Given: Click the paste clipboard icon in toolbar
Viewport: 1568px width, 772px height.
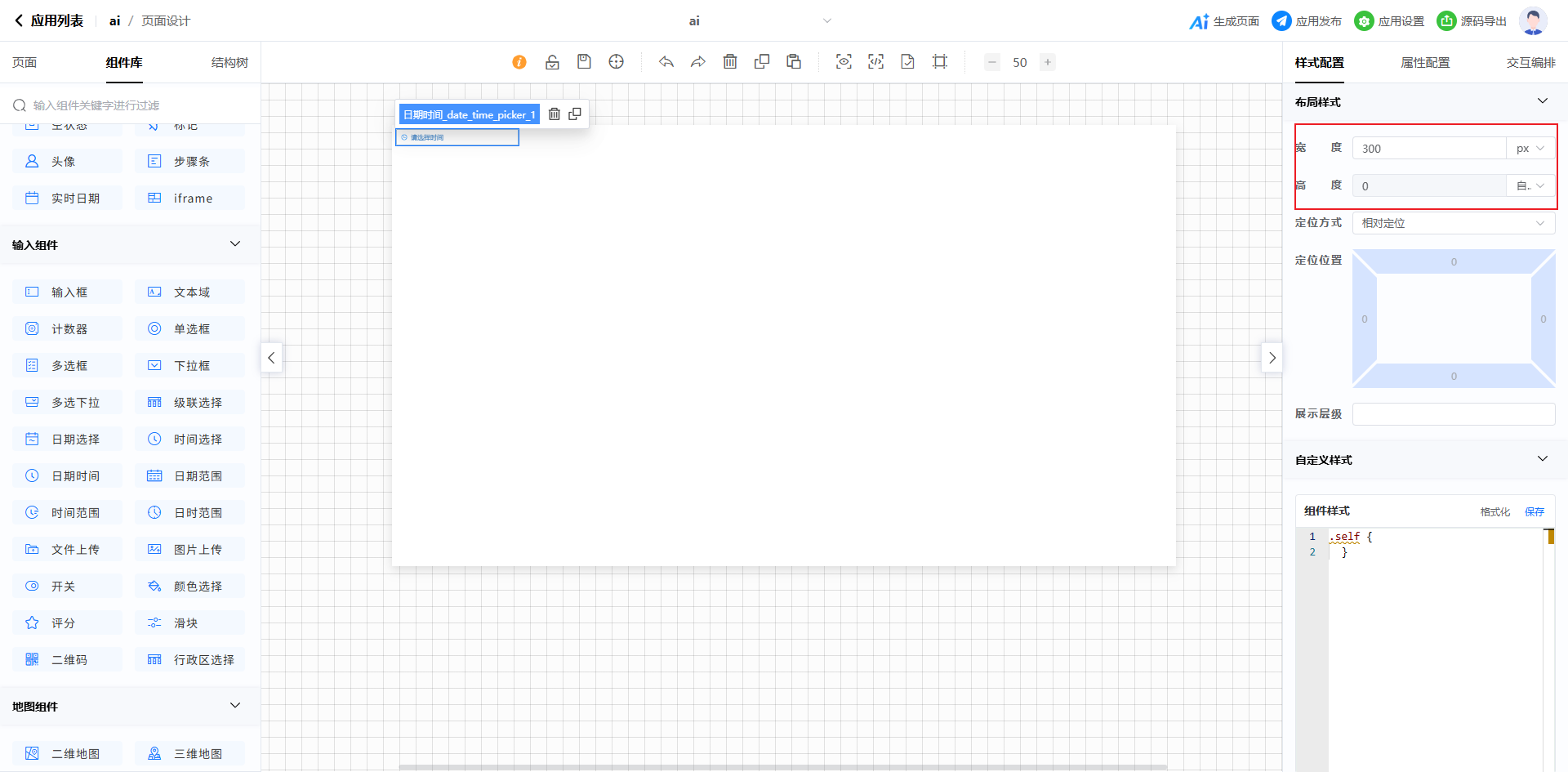Looking at the screenshot, I should (x=794, y=62).
